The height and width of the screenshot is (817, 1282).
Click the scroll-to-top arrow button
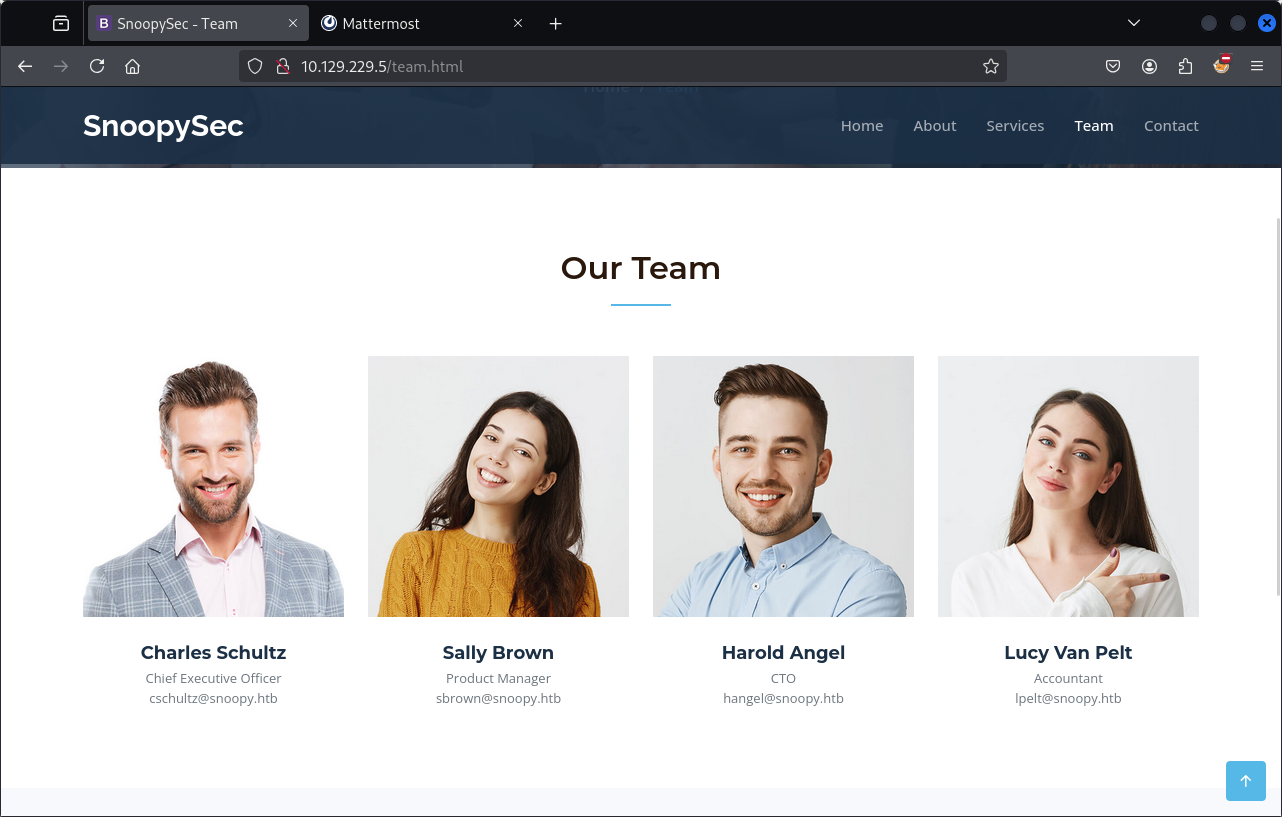[x=1245, y=781]
